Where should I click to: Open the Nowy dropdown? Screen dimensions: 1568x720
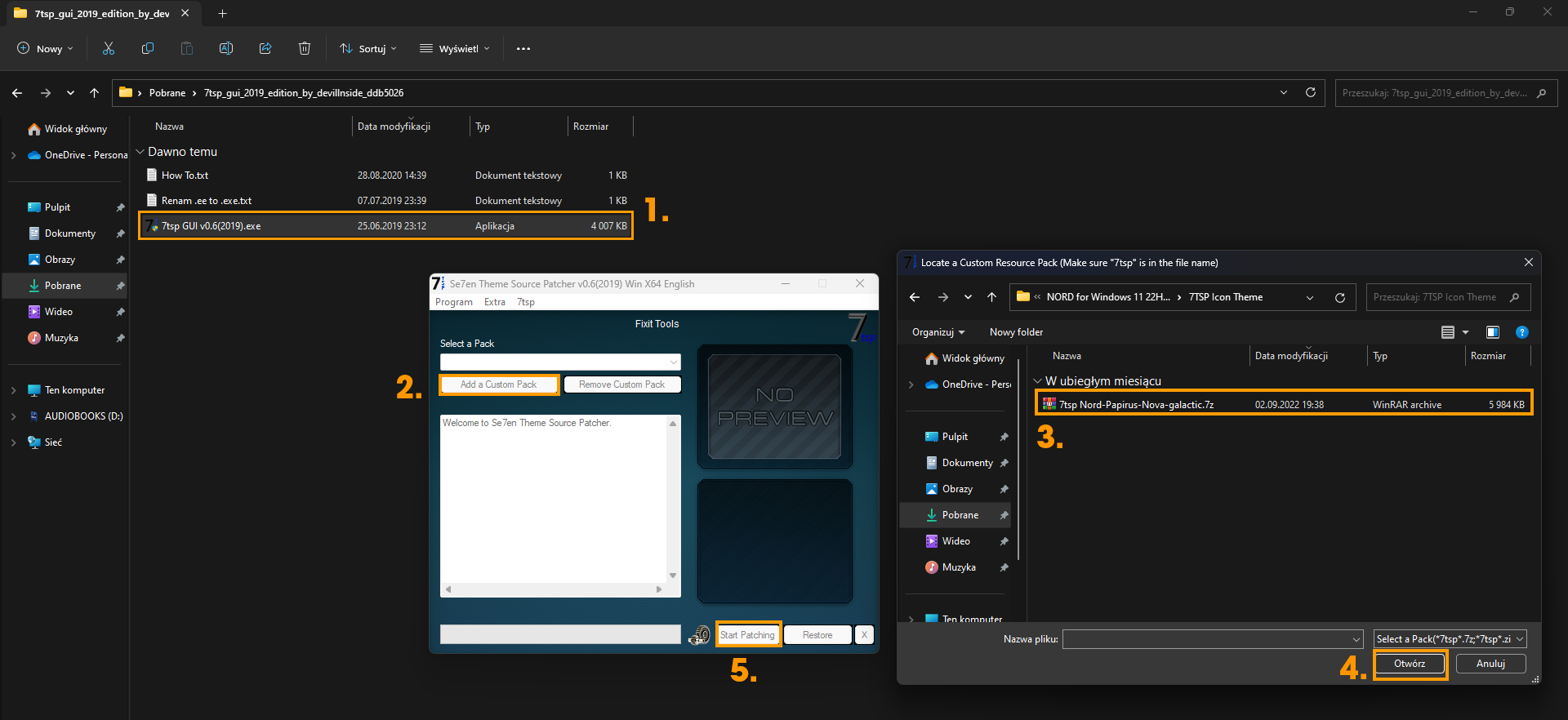[x=46, y=49]
